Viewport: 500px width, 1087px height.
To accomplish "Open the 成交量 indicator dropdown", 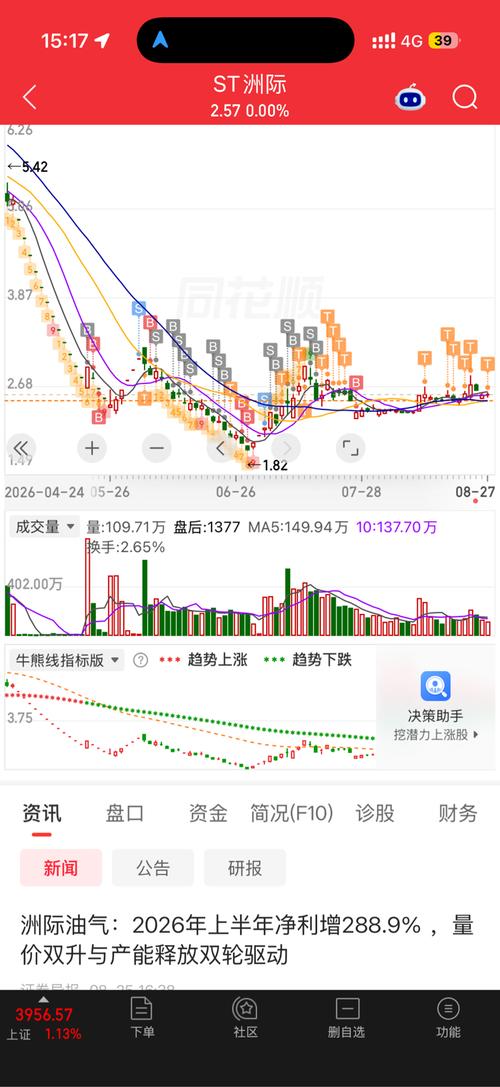I will click(44, 527).
